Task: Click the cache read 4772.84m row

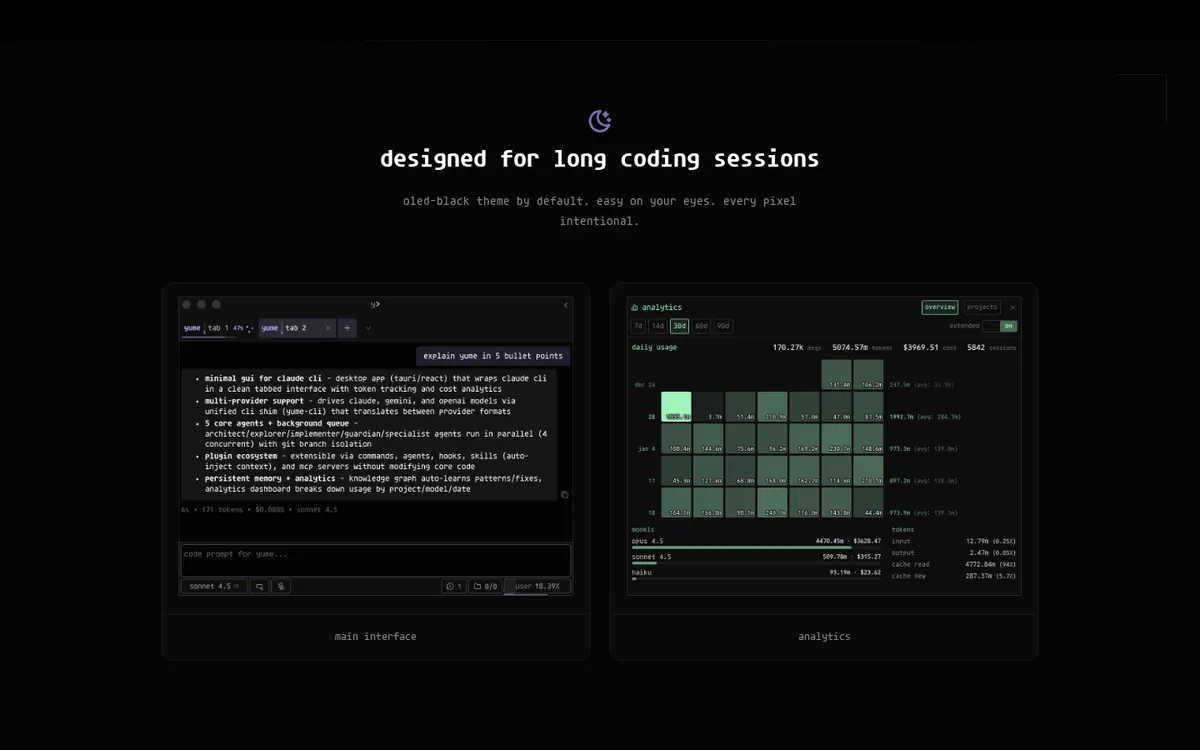Action: pos(954,564)
